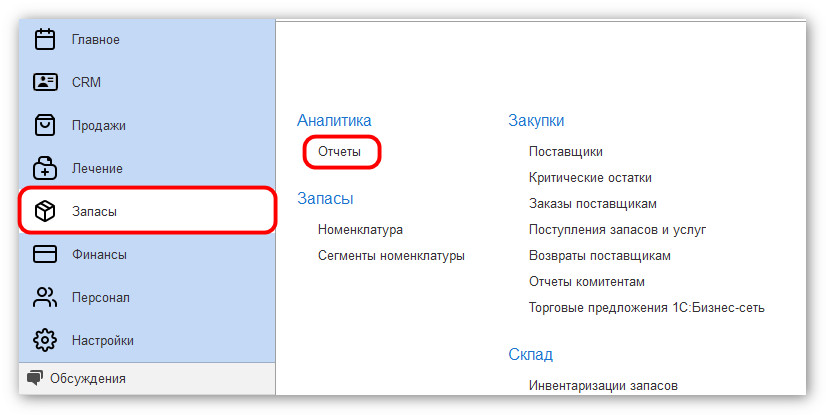
Task: Click the Склад group heading
Action: (530, 354)
